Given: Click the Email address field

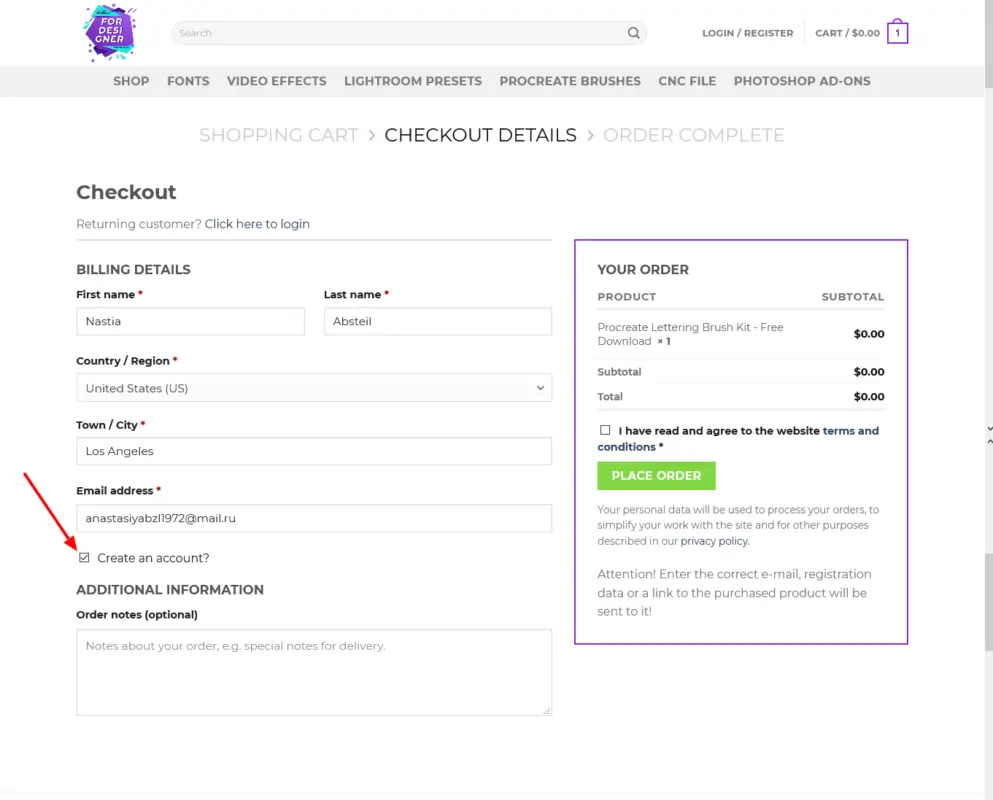Looking at the screenshot, I should [x=314, y=518].
